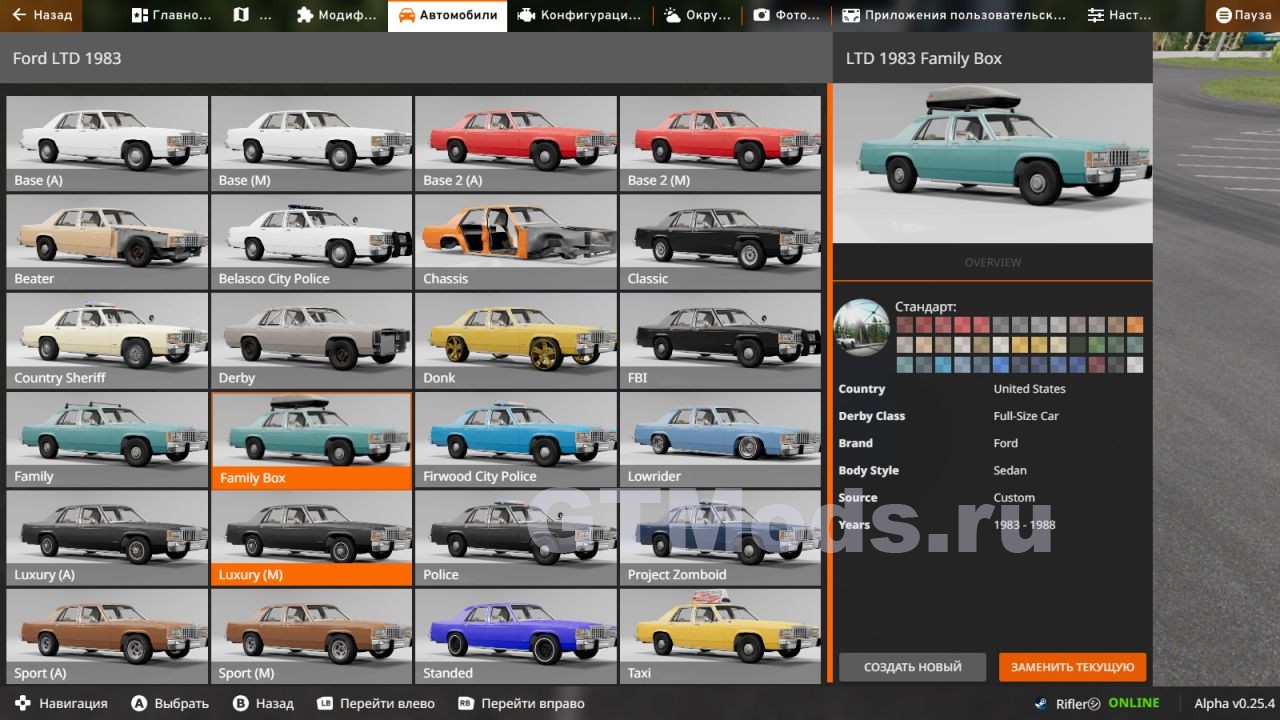Select the red Base 2 (M) car

pyautogui.click(x=720, y=143)
